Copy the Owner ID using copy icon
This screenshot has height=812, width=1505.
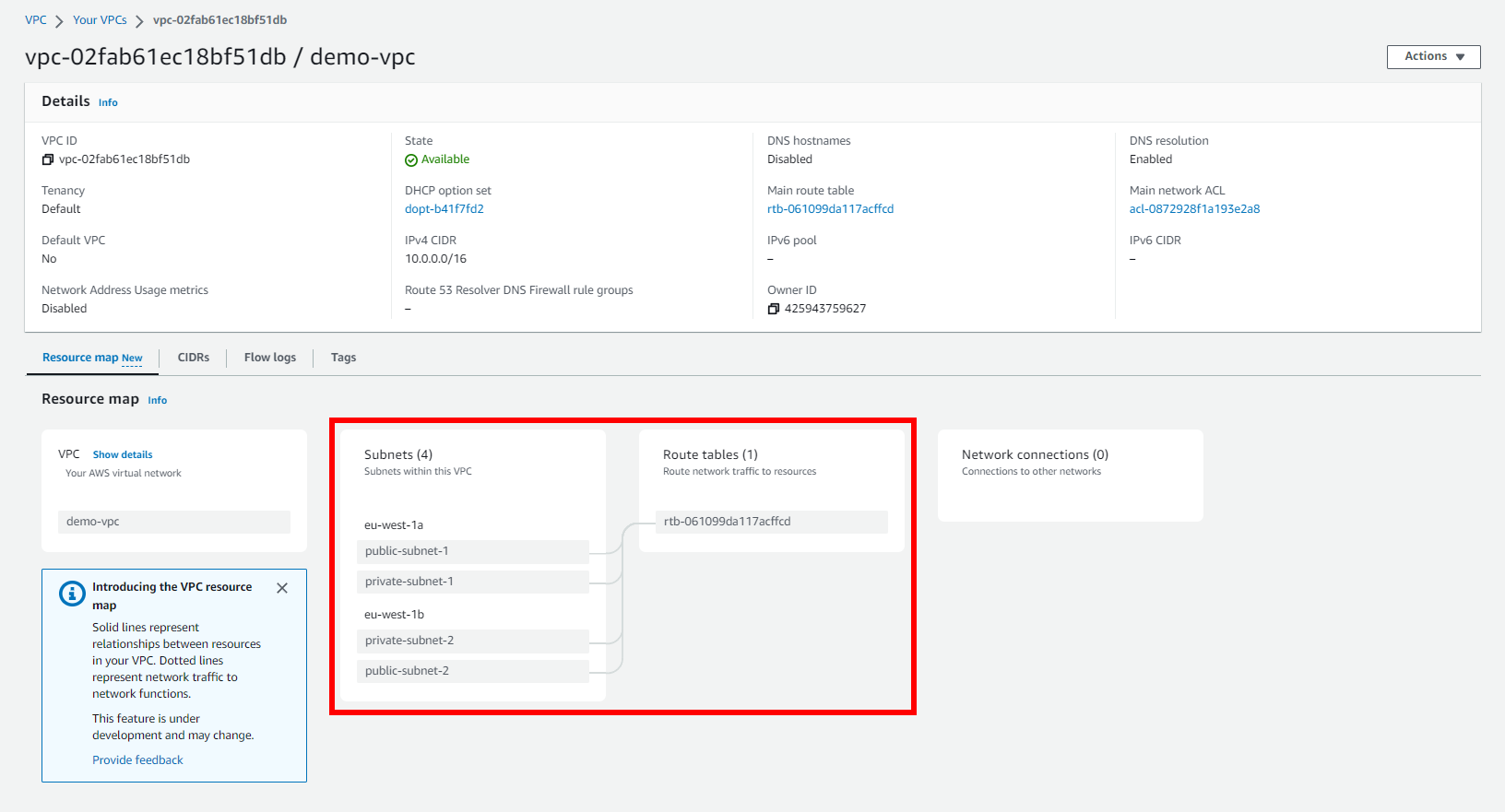774,309
